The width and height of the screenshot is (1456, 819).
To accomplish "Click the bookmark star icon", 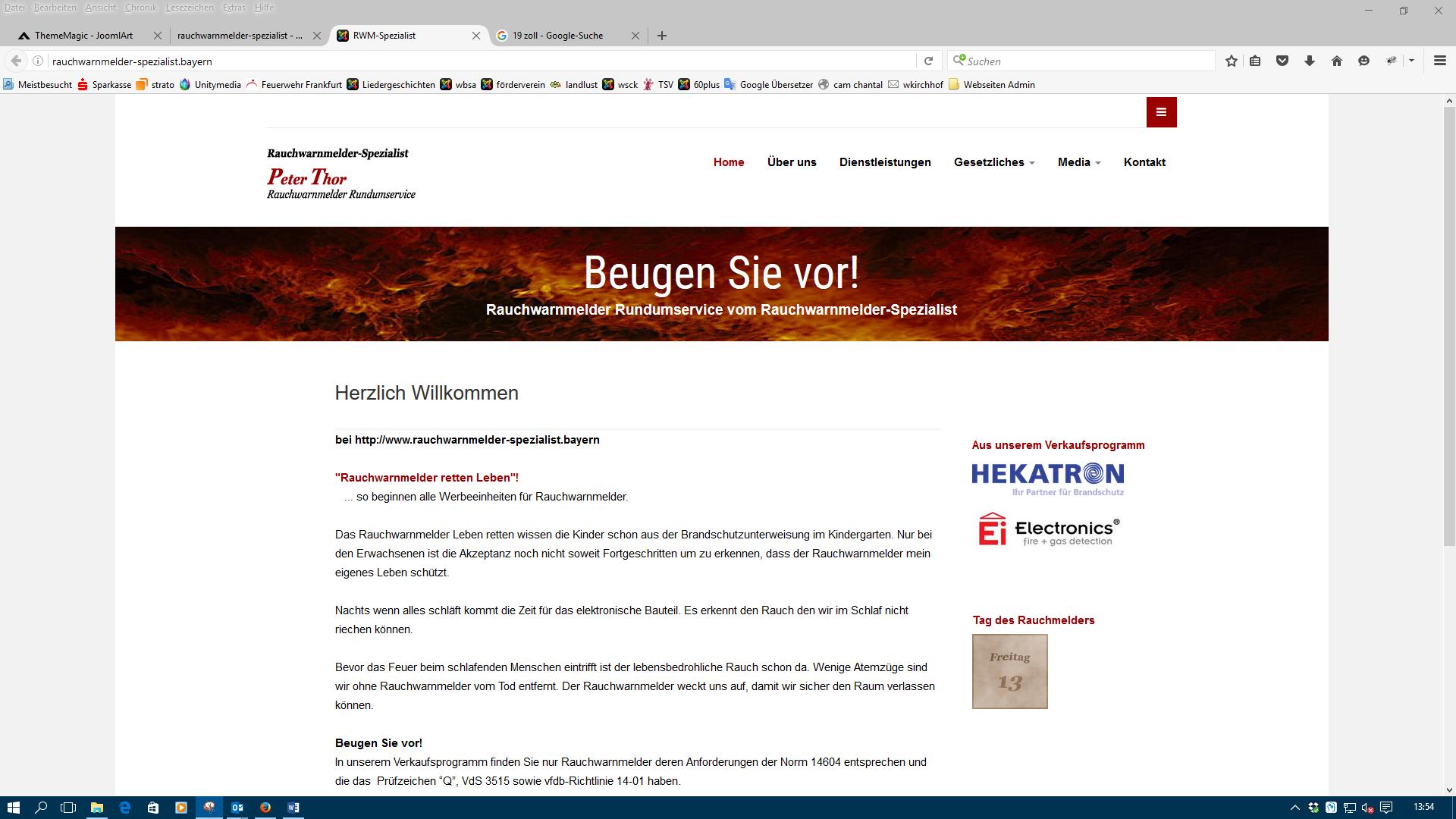I will [x=1232, y=61].
